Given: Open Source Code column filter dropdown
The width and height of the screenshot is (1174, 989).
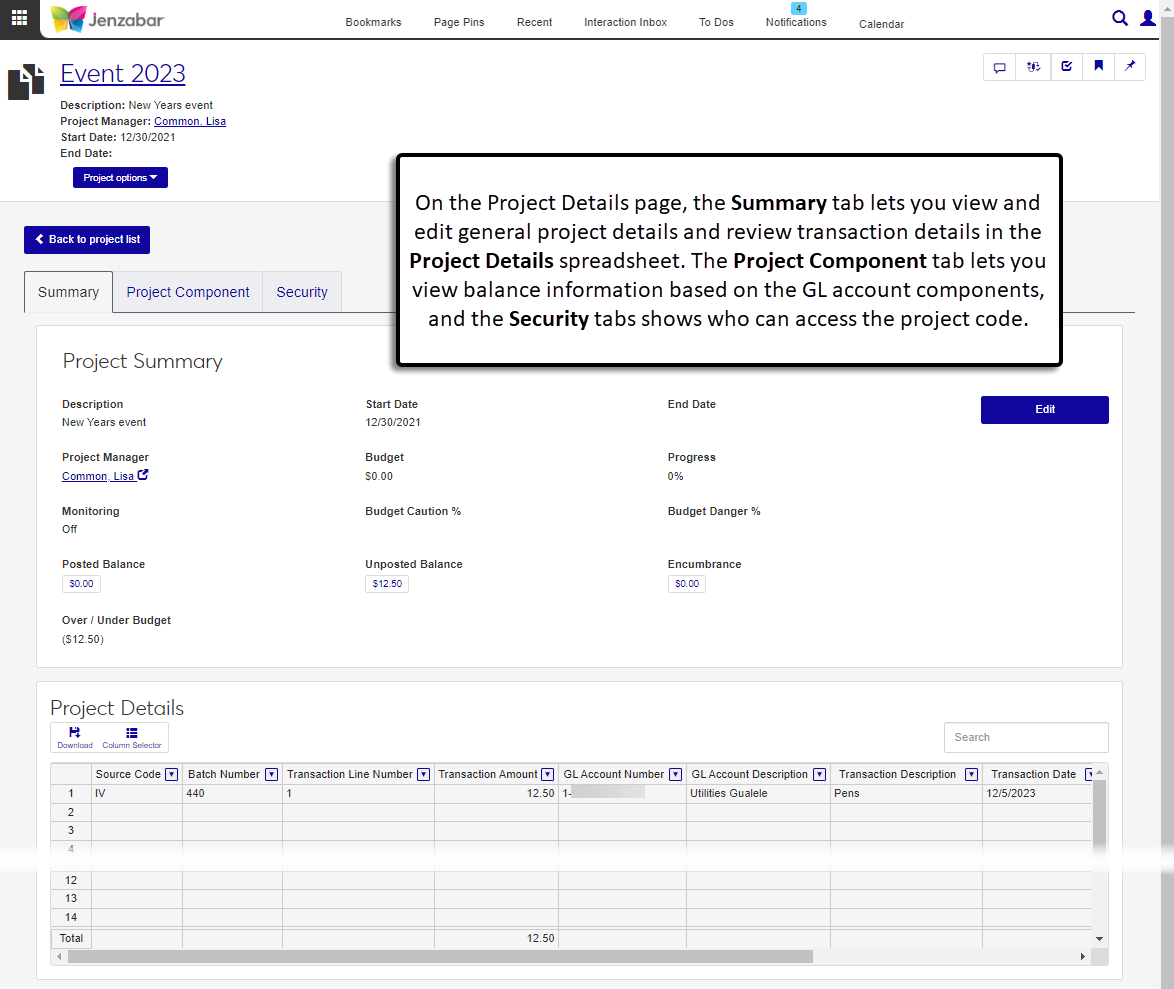Looking at the screenshot, I should click(171, 774).
